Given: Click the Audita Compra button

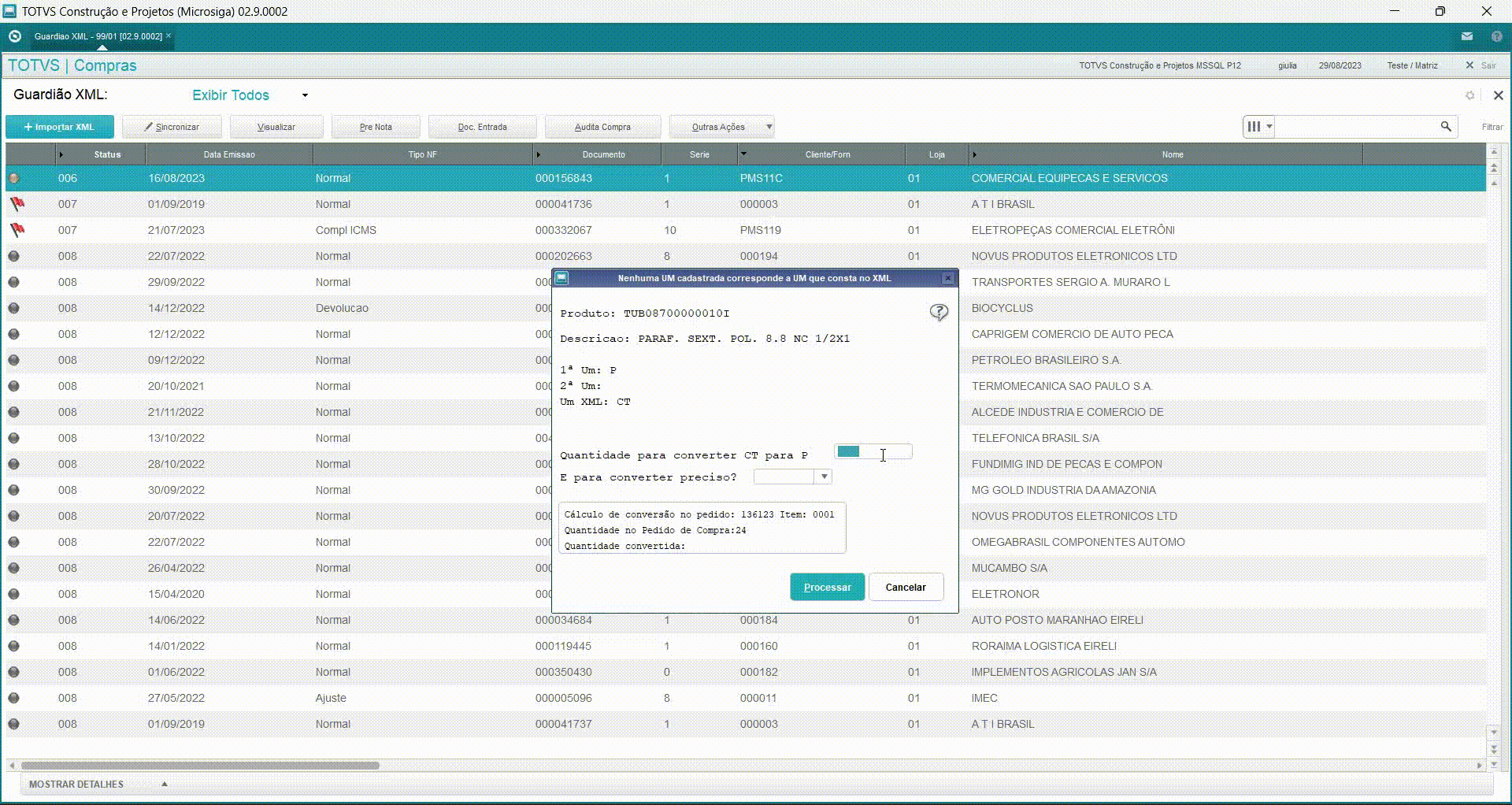Looking at the screenshot, I should click(602, 127).
